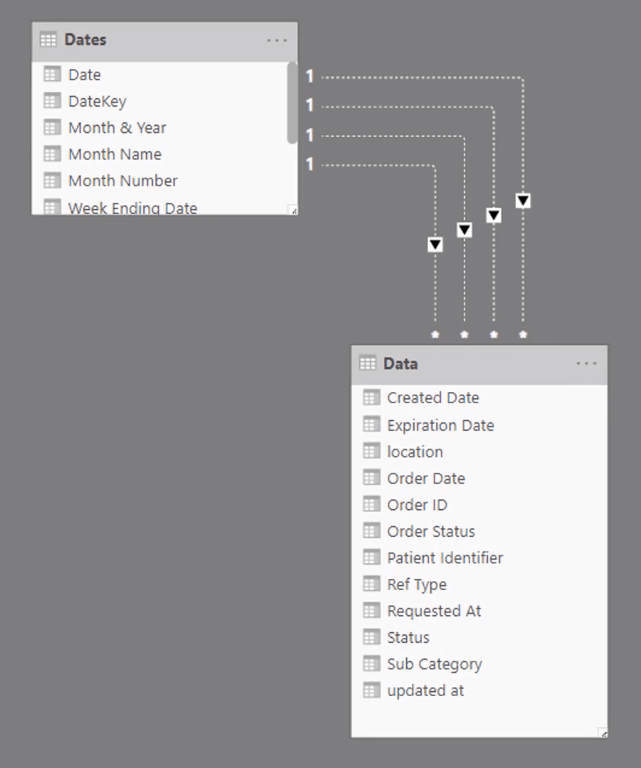Open the Dates table more options menu
This screenshot has height=768, width=641.
277,40
